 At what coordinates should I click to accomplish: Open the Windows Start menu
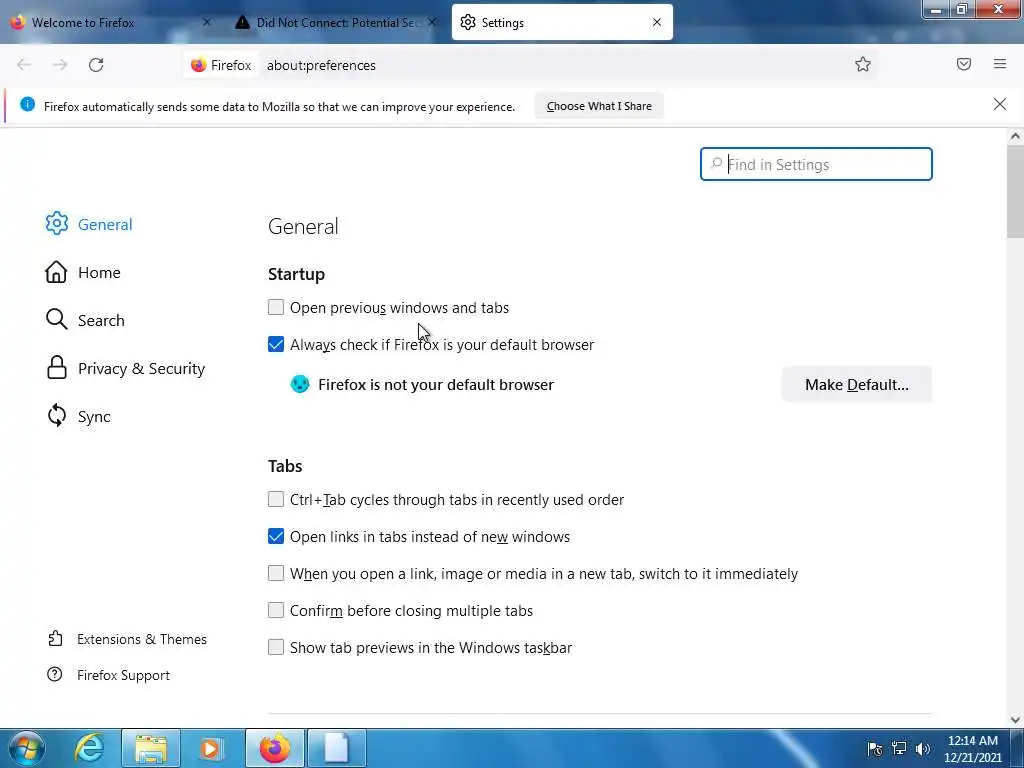click(26, 748)
